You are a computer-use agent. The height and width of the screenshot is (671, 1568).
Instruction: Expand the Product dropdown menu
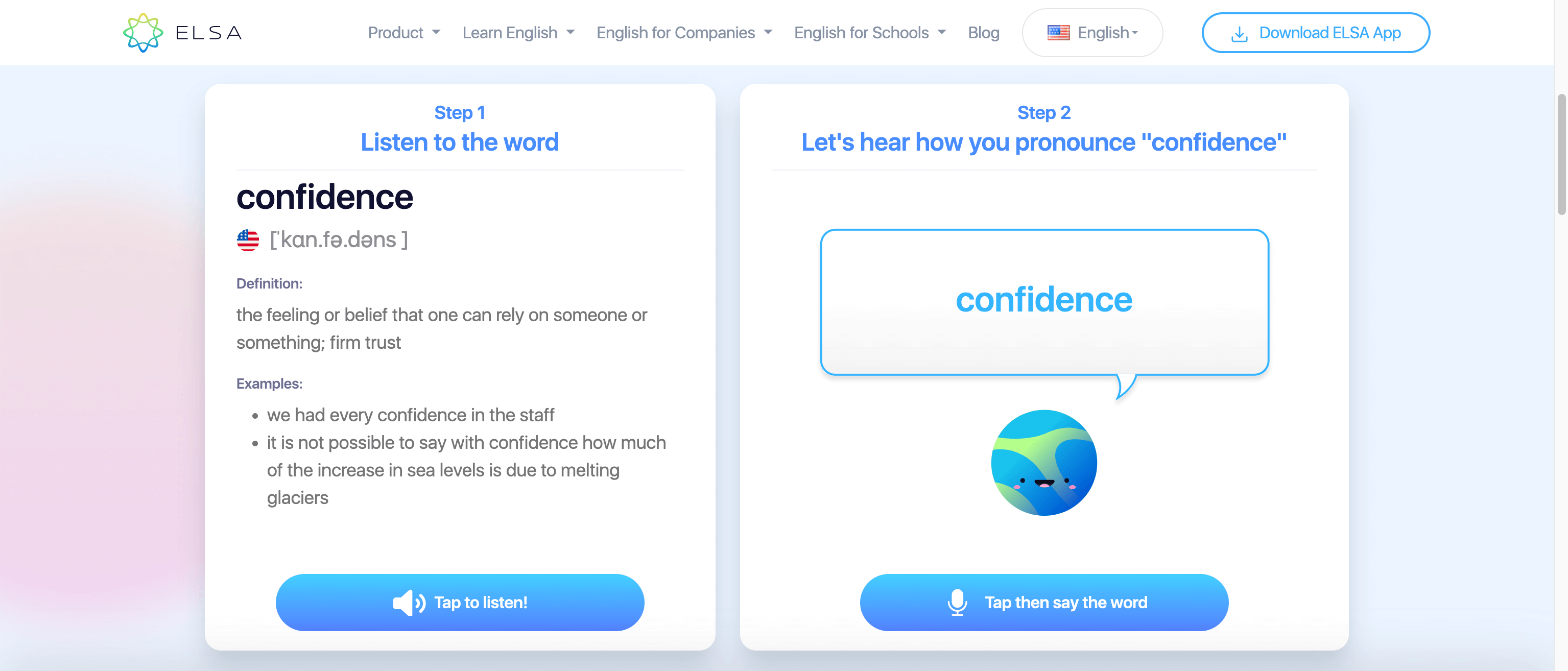tap(402, 32)
